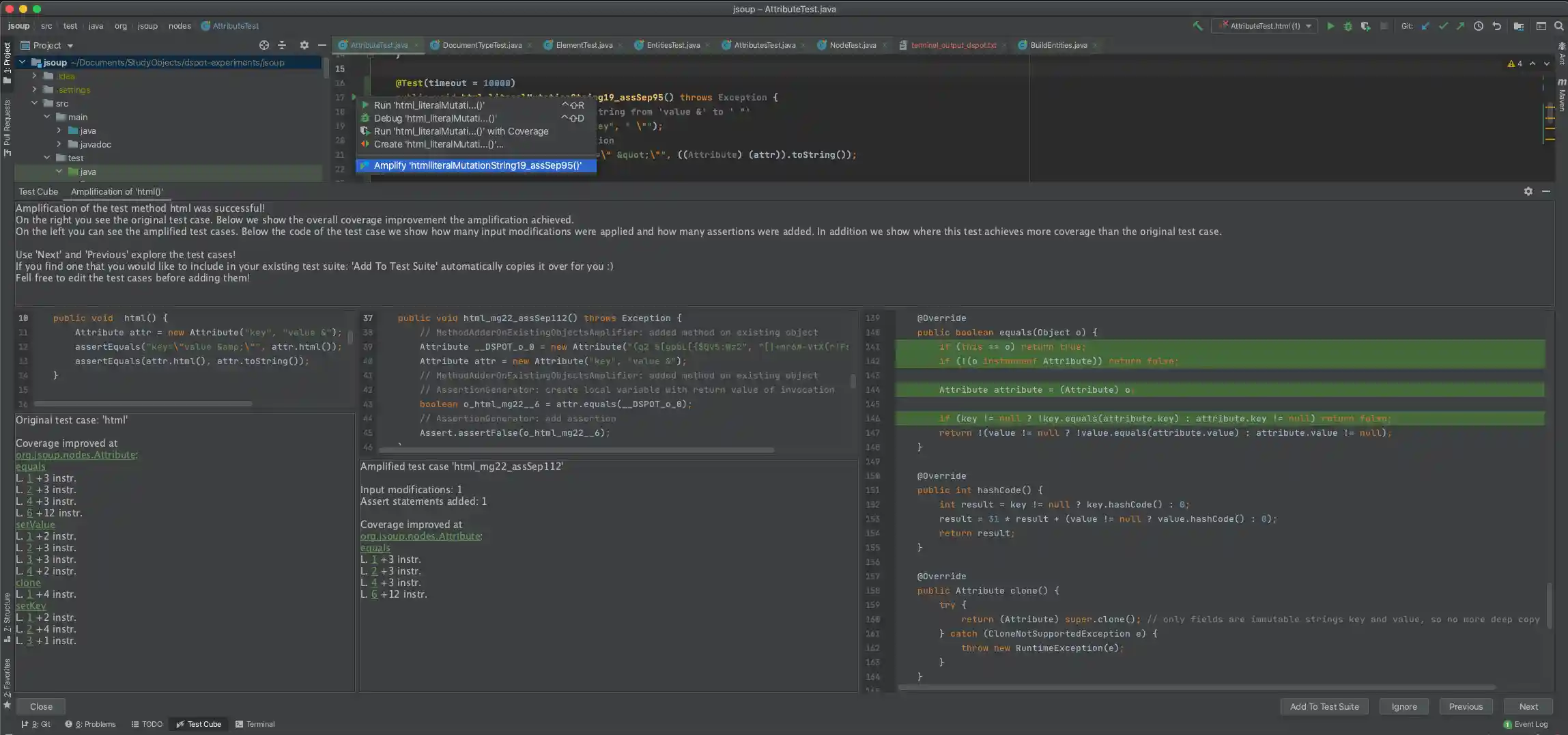Update project using the blue Git arrow icon

pos(1425,25)
